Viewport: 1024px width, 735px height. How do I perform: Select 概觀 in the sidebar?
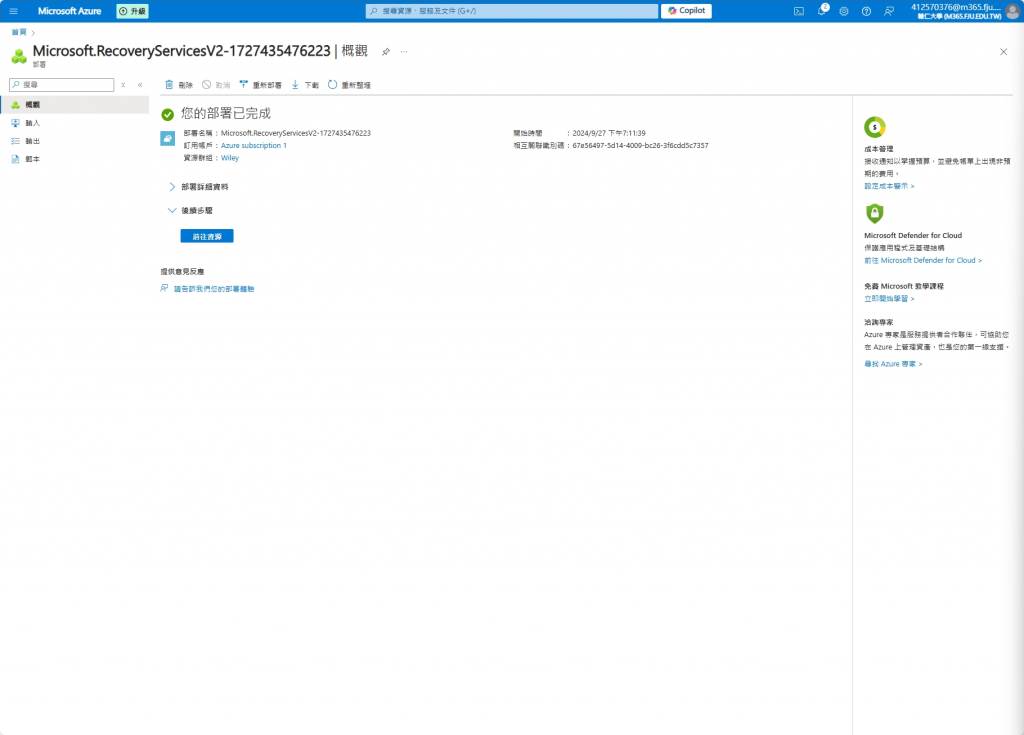pos(74,105)
